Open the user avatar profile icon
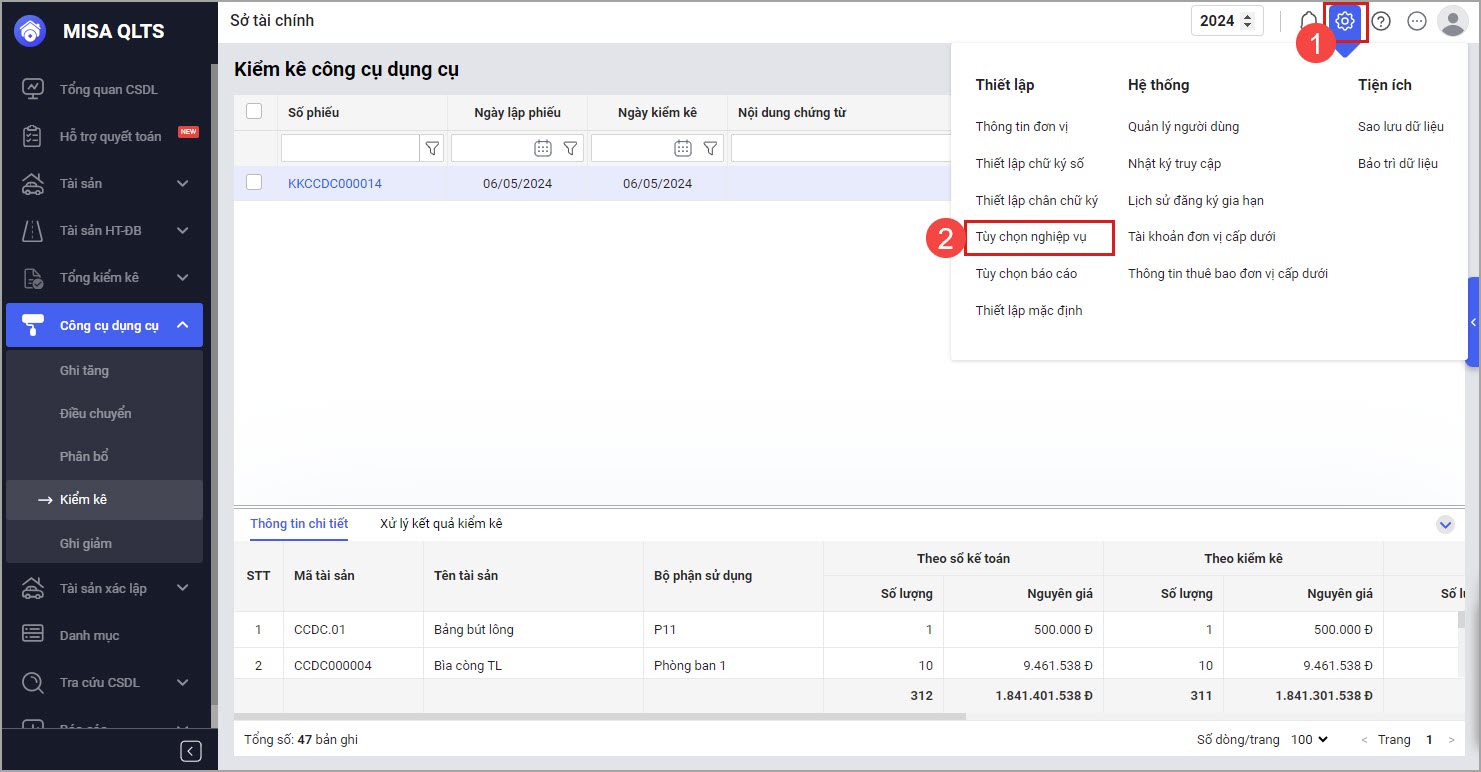The image size is (1481, 772). click(1451, 21)
